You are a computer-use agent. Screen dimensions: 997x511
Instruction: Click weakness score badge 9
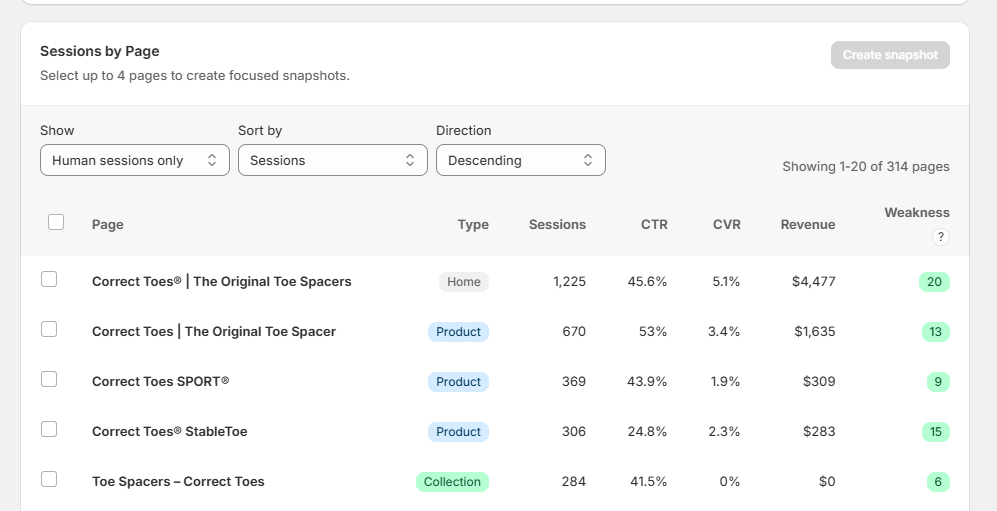[939, 382]
